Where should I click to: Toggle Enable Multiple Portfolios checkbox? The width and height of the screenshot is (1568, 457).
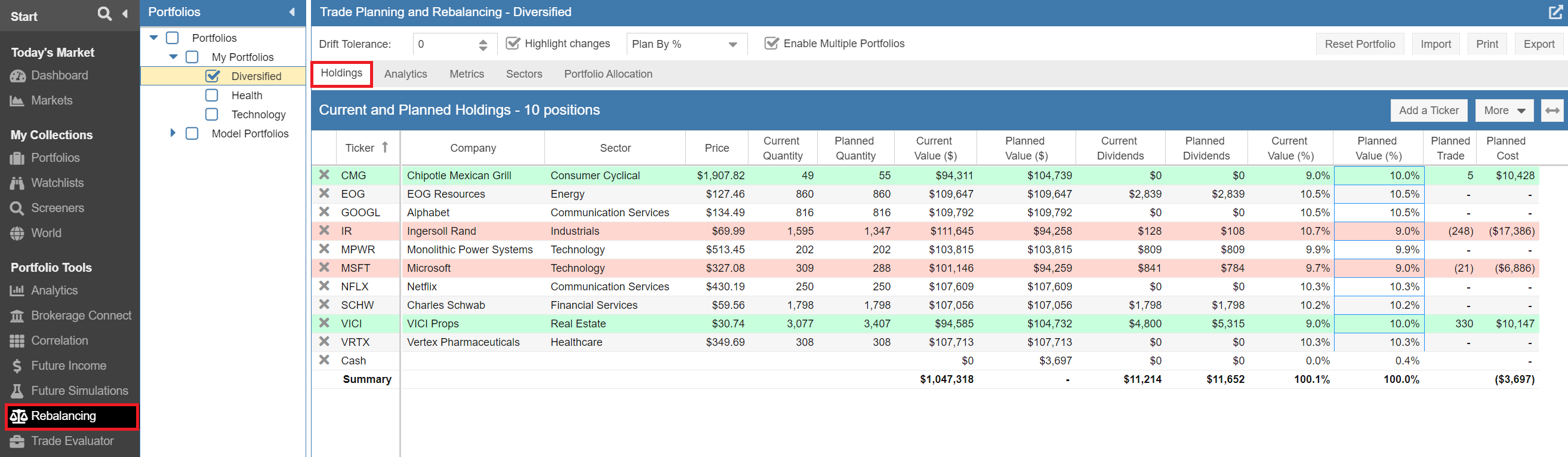coord(772,43)
